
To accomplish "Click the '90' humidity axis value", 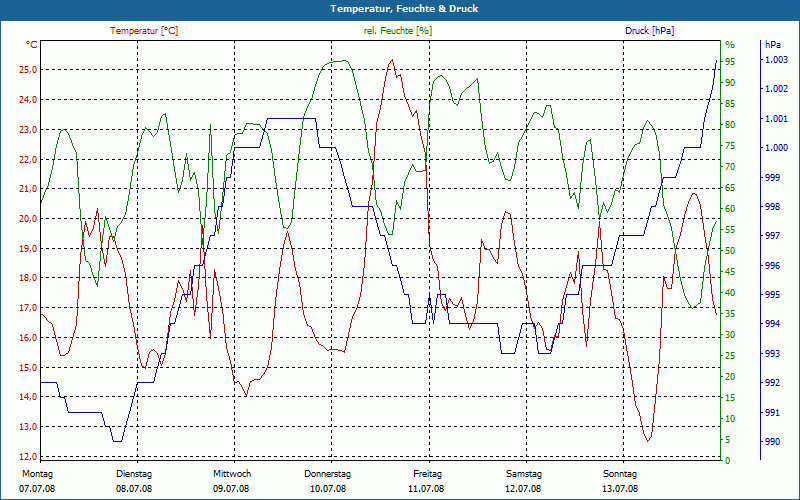I will pyautogui.click(x=730, y=83).
